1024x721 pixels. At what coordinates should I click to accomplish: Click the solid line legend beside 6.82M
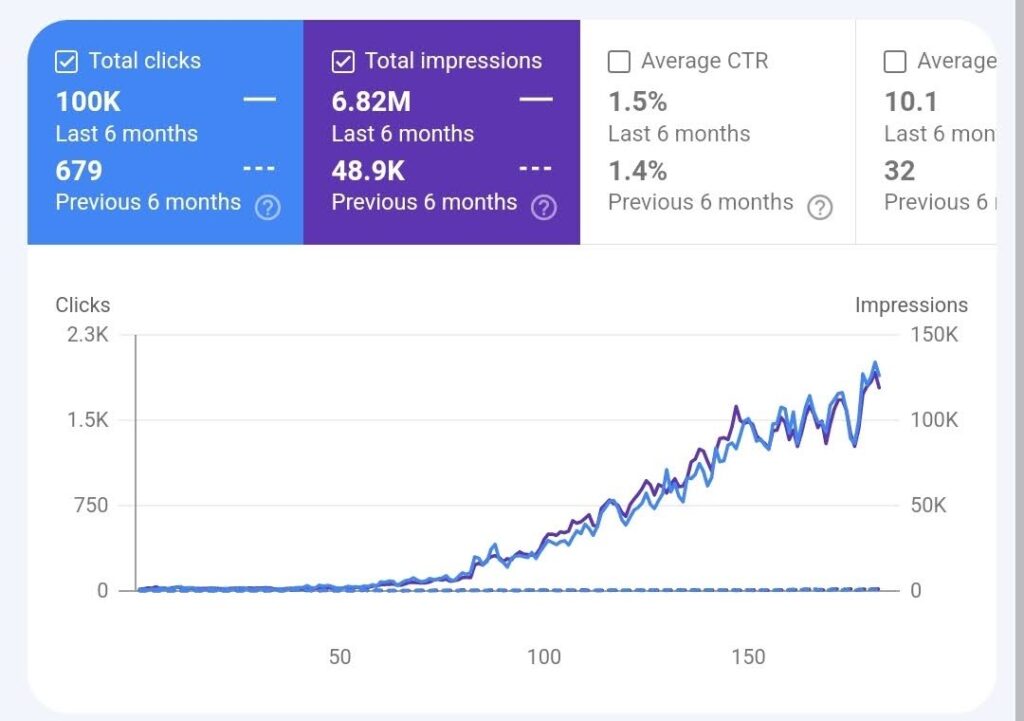point(536,100)
